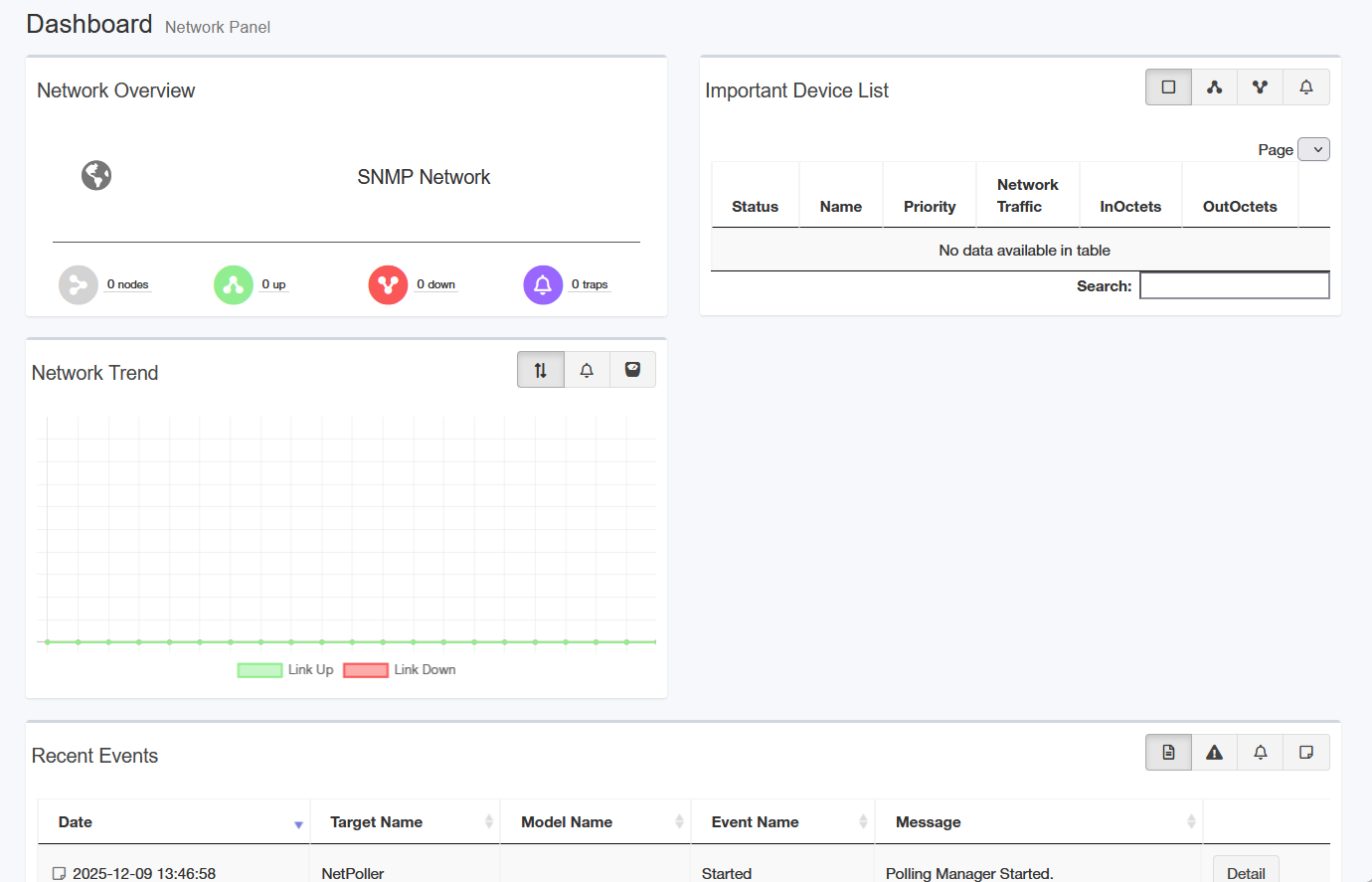Image resolution: width=1372 pixels, height=882 pixels.
Task: Toggle the Link Down legend swatch
Action: [x=366, y=670]
